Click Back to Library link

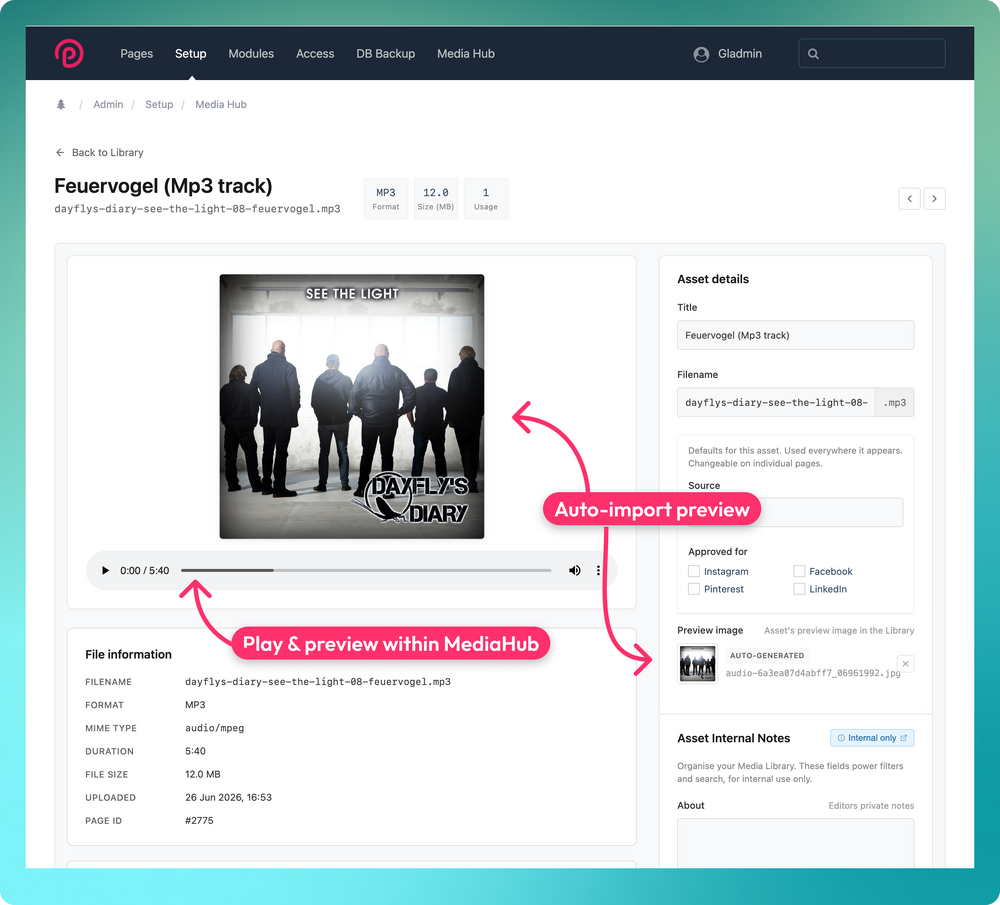99,152
